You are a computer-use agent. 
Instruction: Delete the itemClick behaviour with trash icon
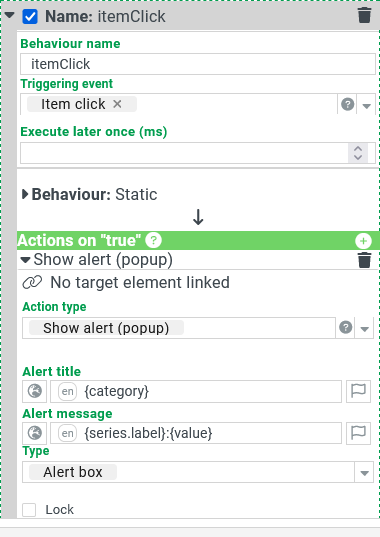(x=364, y=16)
